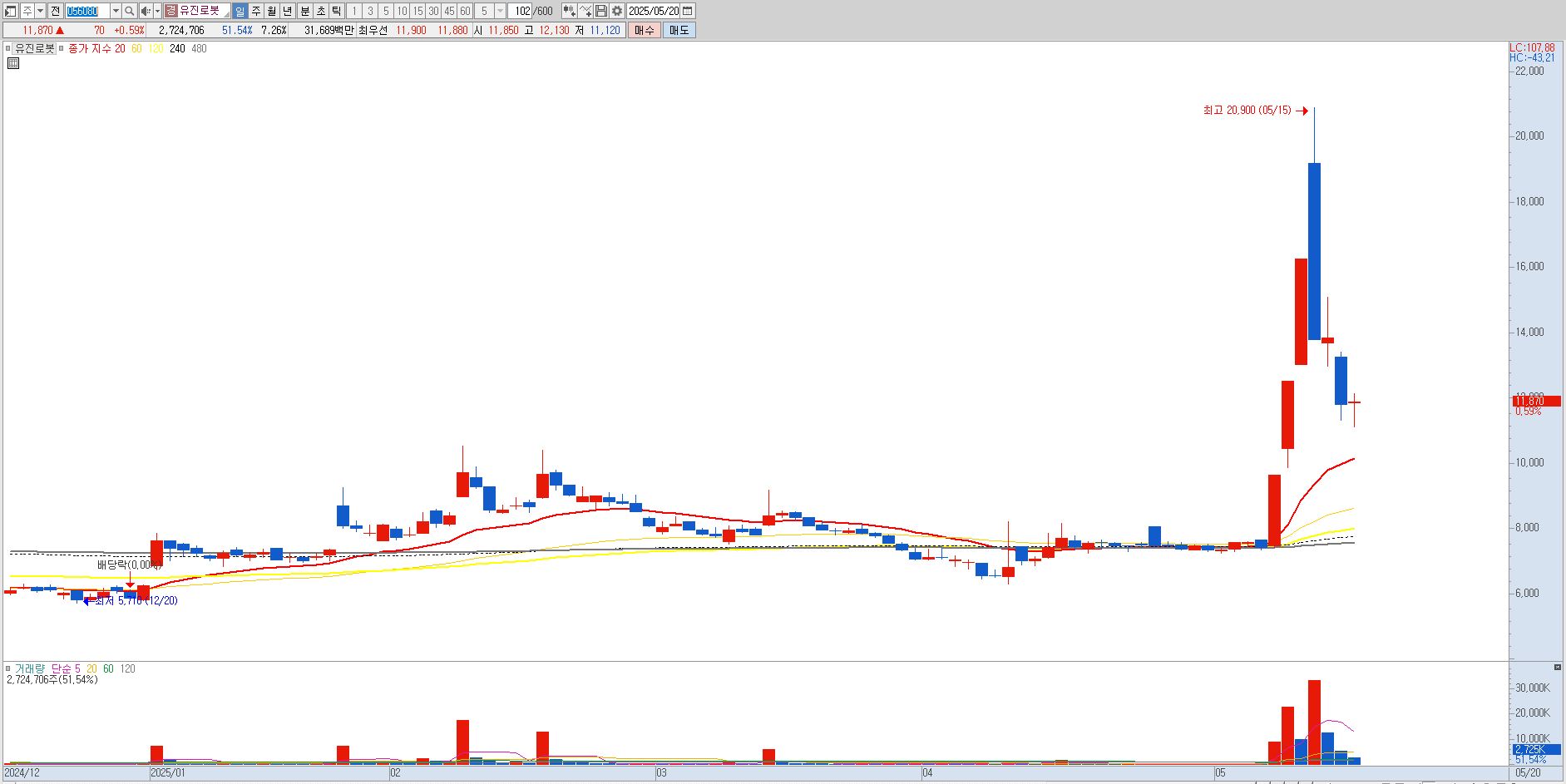Click the 최고 20,900 (05/15) high label

coord(1247,110)
